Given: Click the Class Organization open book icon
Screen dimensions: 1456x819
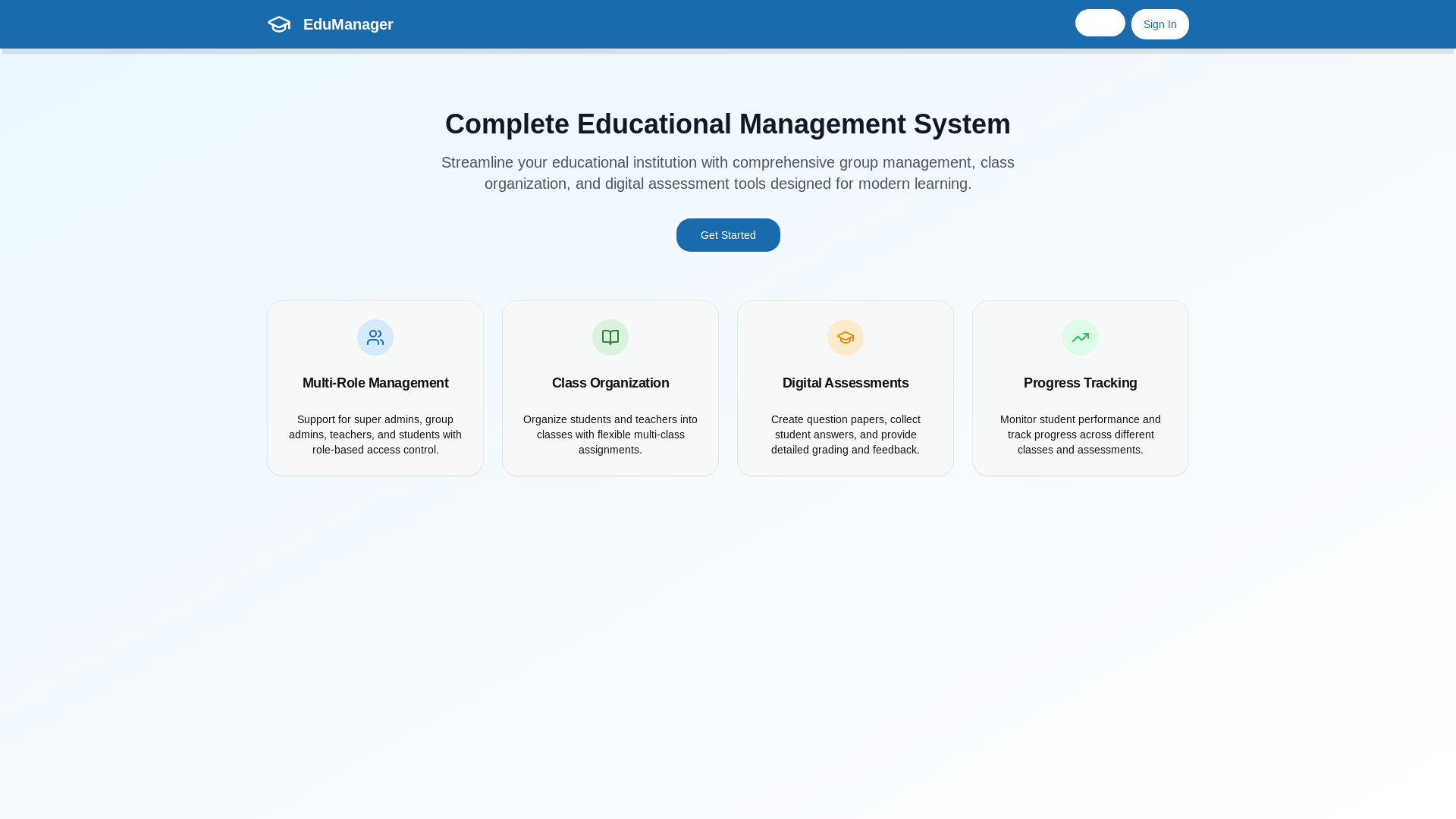Looking at the screenshot, I should [610, 337].
